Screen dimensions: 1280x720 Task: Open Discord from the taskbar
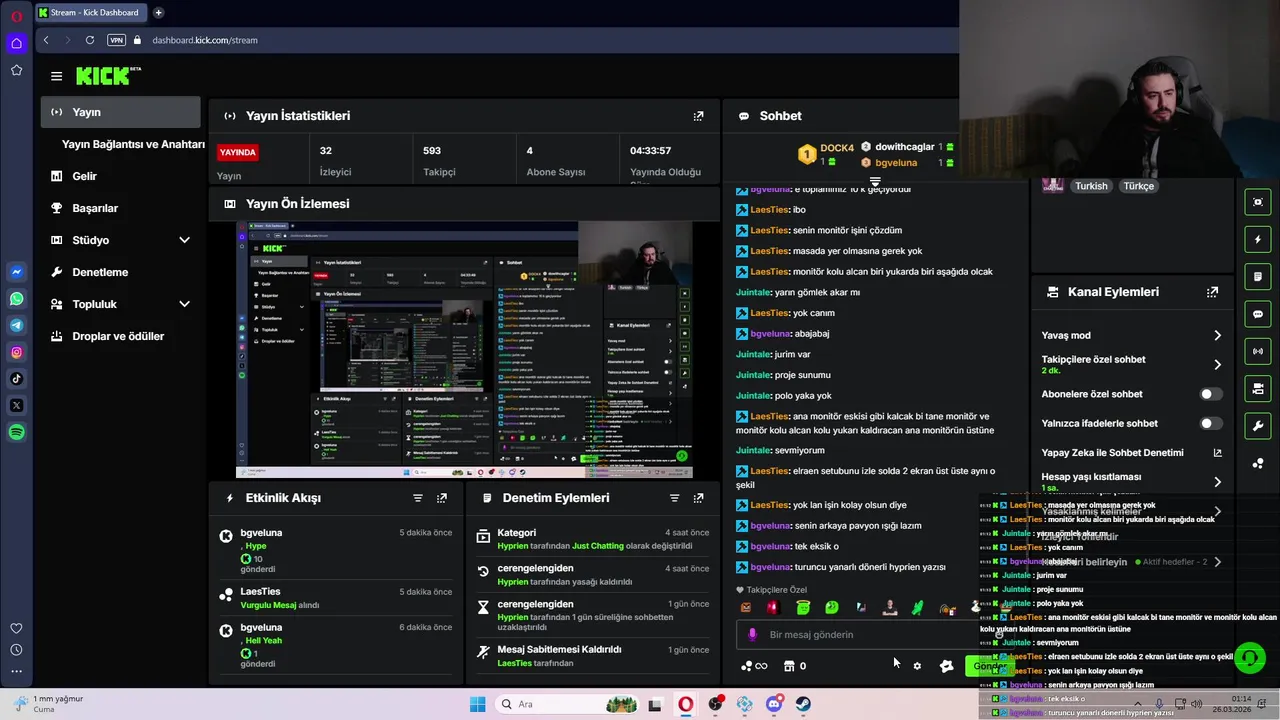click(x=774, y=704)
